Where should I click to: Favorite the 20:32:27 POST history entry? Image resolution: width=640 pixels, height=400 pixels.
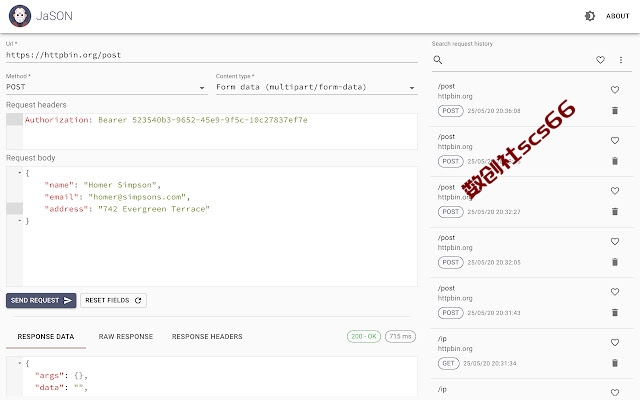(615, 191)
